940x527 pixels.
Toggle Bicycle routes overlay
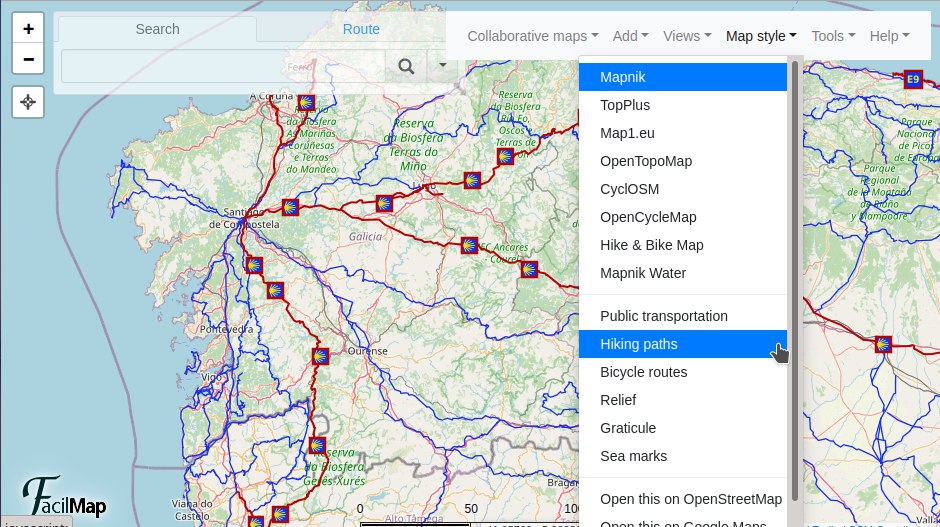(x=683, y=372)
